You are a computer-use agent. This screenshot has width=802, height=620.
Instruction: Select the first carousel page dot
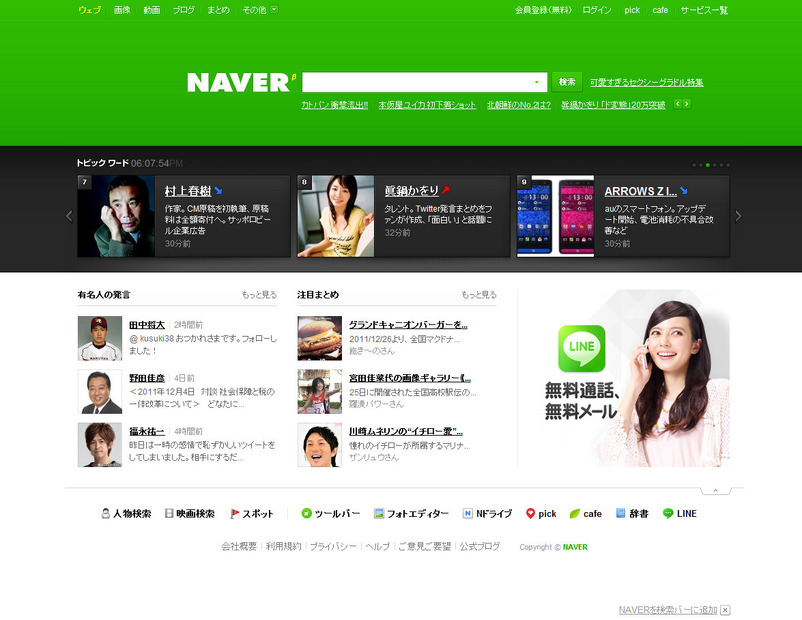tap(694, 165)
